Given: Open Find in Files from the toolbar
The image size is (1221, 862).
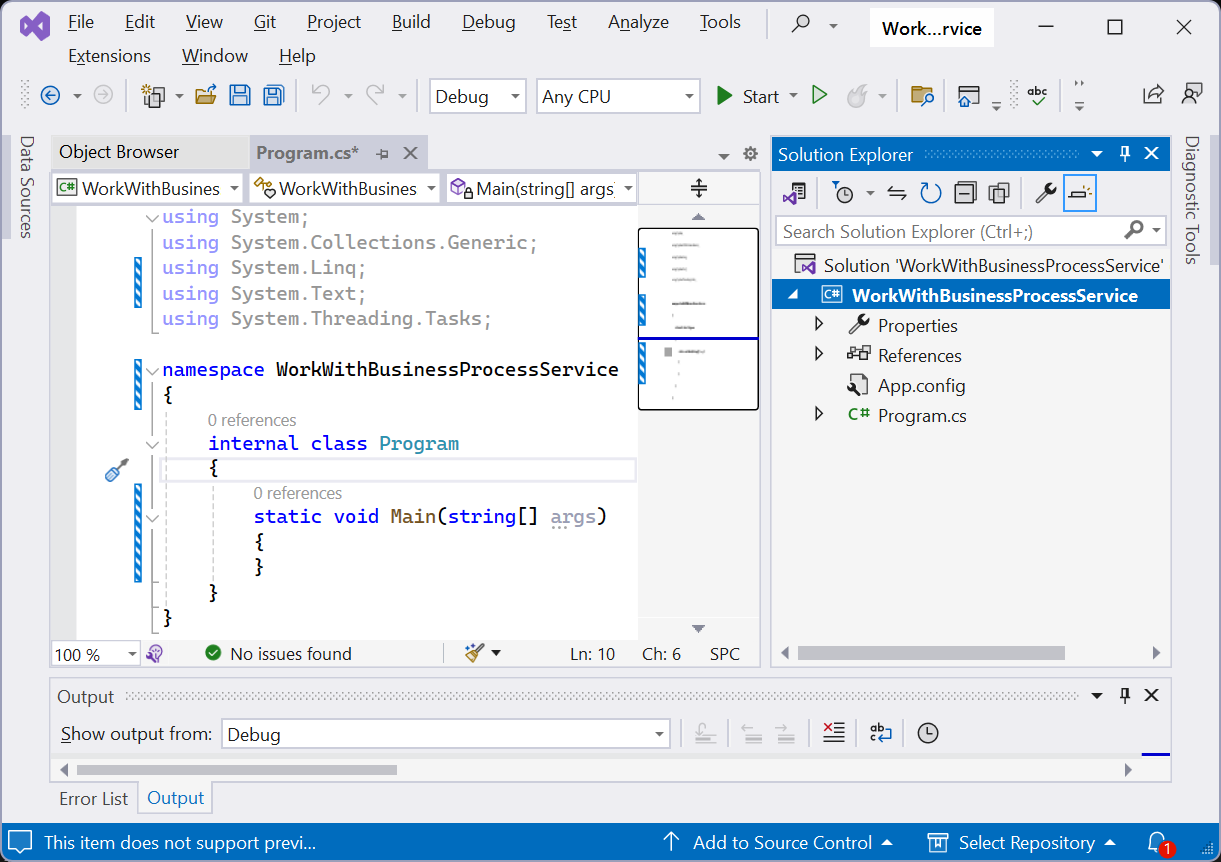Looking at the screenshot, I should [922, 96].
